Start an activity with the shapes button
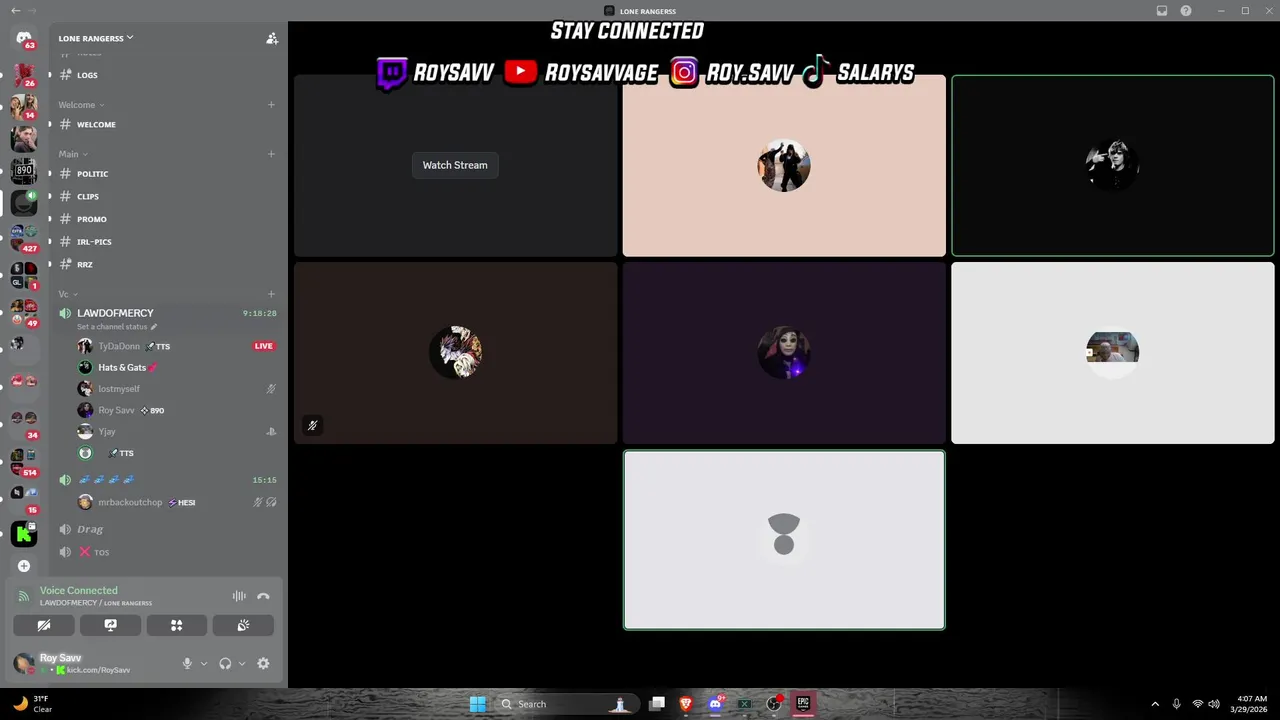Screen dimensions: 1280x720 click(176, 625)
